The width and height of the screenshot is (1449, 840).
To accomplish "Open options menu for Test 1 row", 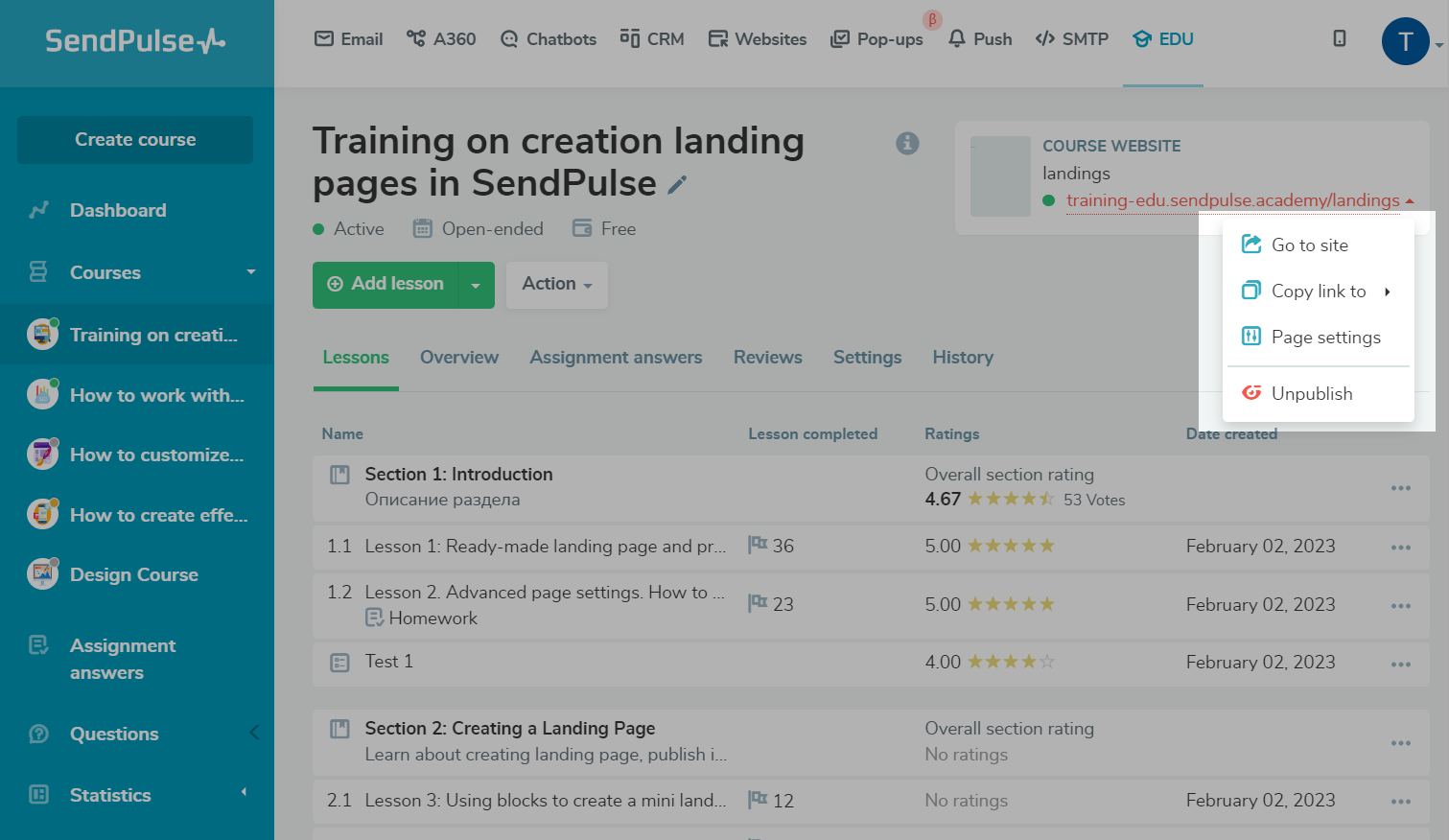I will tap(1401, 665).
